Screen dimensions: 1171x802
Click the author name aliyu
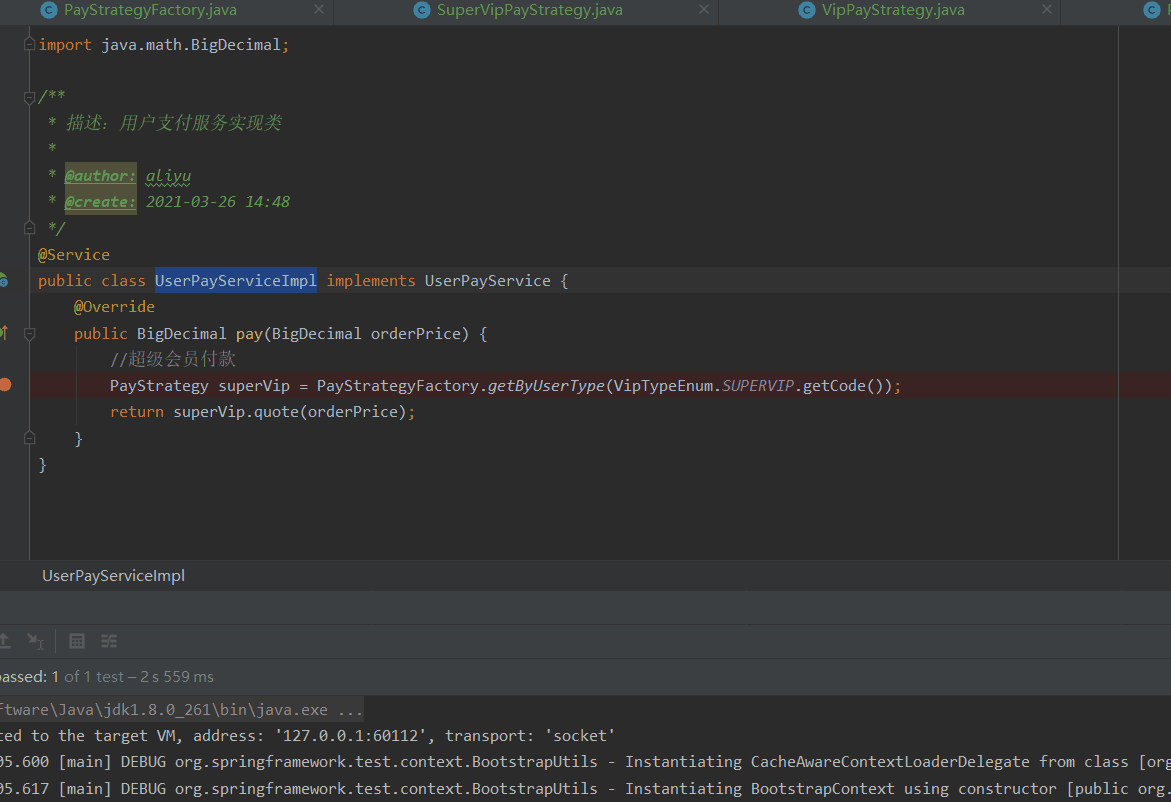point(168,176)
